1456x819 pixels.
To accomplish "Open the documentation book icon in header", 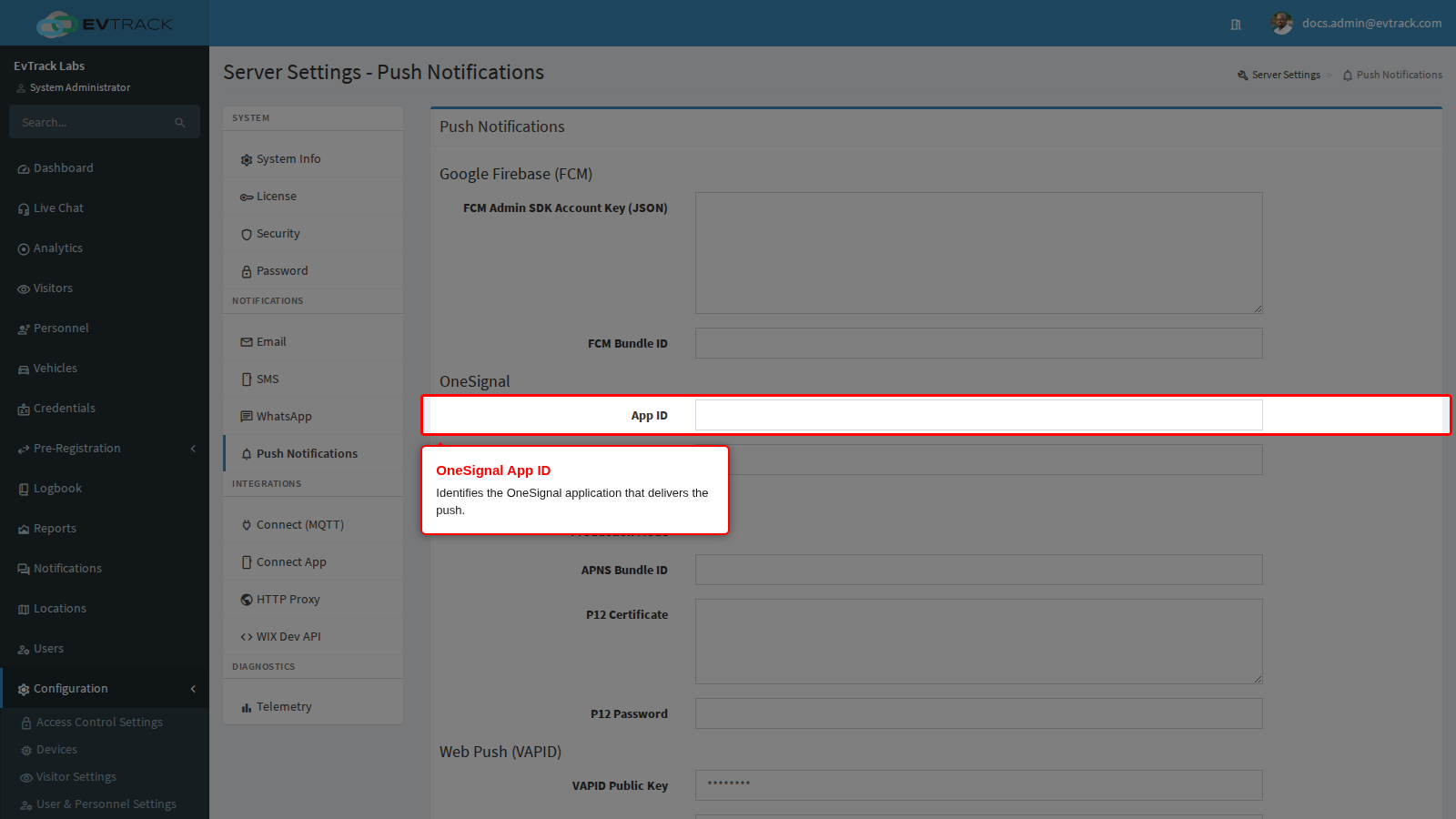I will coord(1236,25).
